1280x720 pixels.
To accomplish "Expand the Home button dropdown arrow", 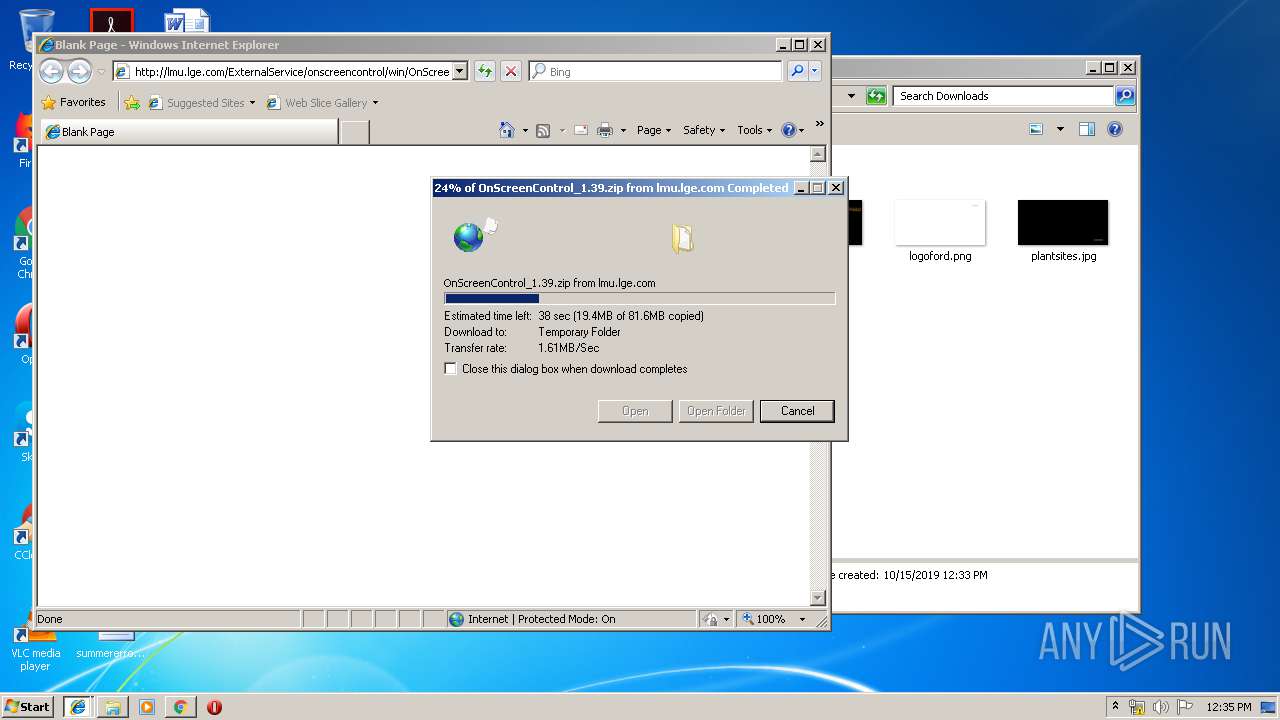I will pyautogui.click(x=525, y=131).
